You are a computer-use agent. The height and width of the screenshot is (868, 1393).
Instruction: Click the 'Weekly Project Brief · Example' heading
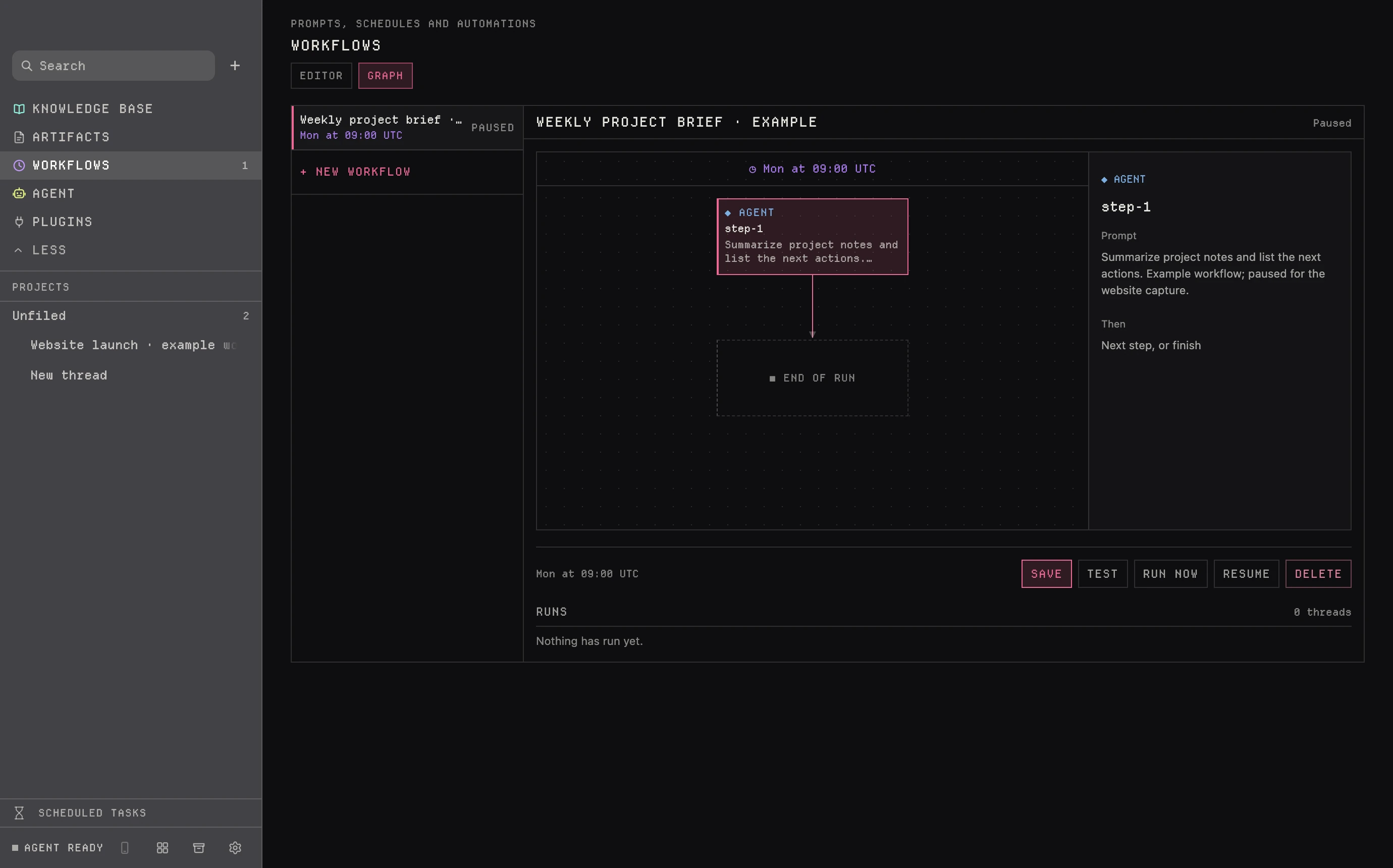click(x=676, y=122)
